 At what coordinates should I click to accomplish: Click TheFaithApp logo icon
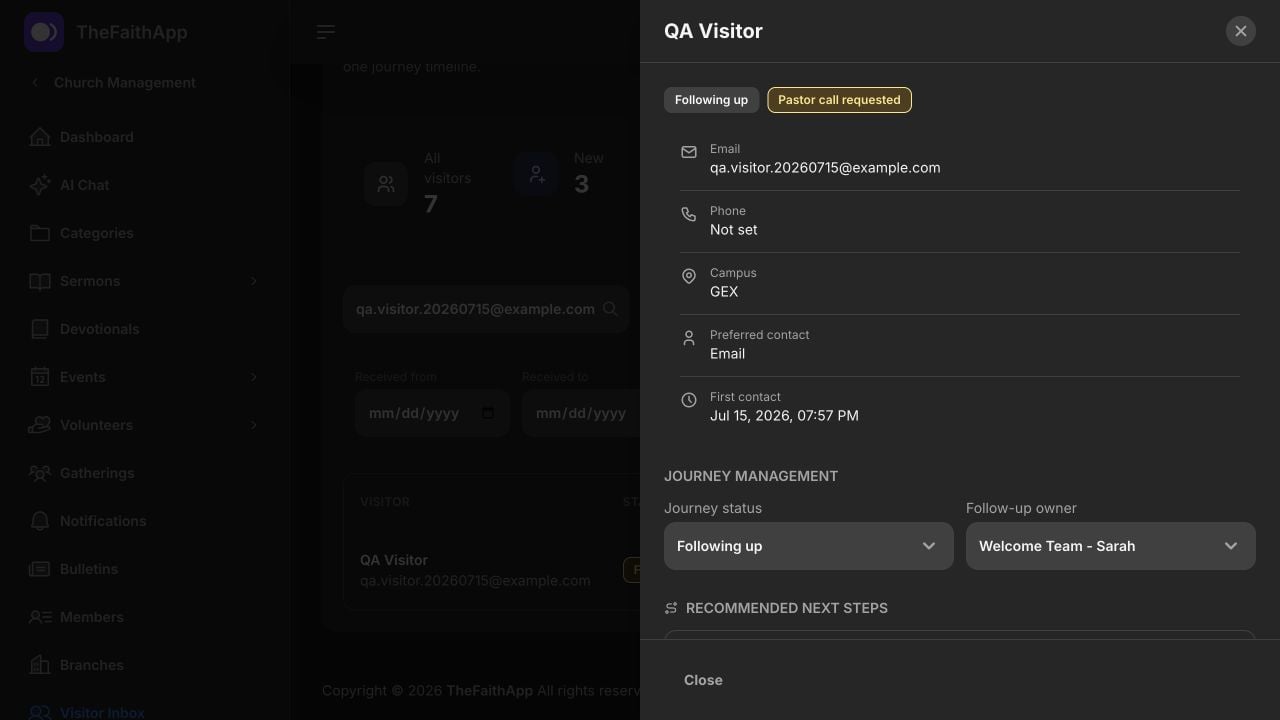click(44, 32)
